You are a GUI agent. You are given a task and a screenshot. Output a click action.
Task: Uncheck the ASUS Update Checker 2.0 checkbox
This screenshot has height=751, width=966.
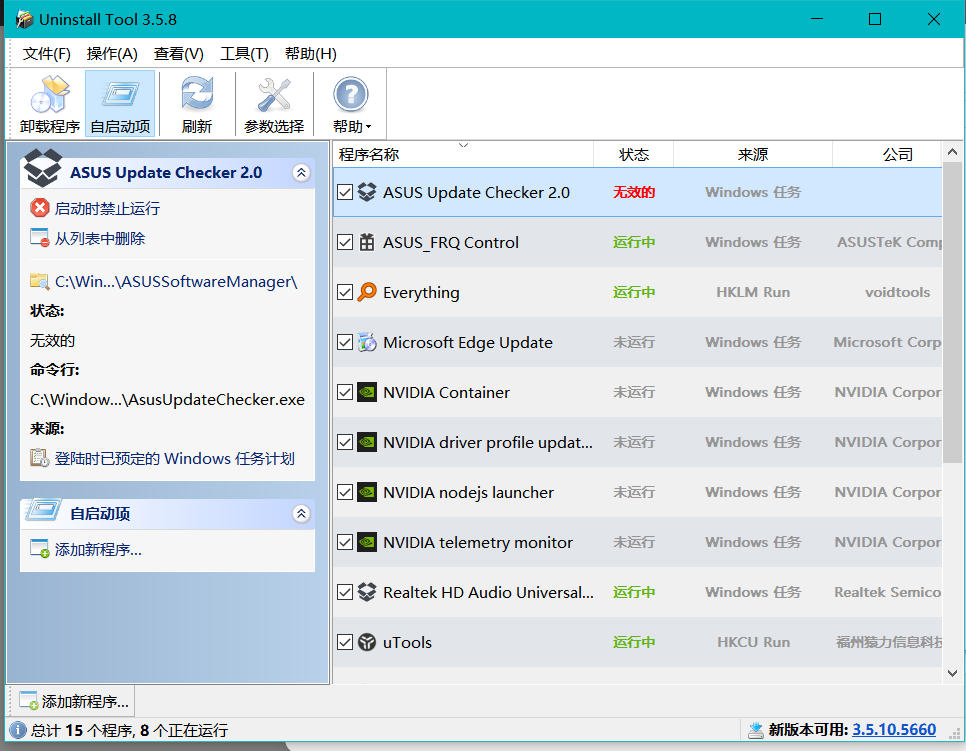click(345, 192)
